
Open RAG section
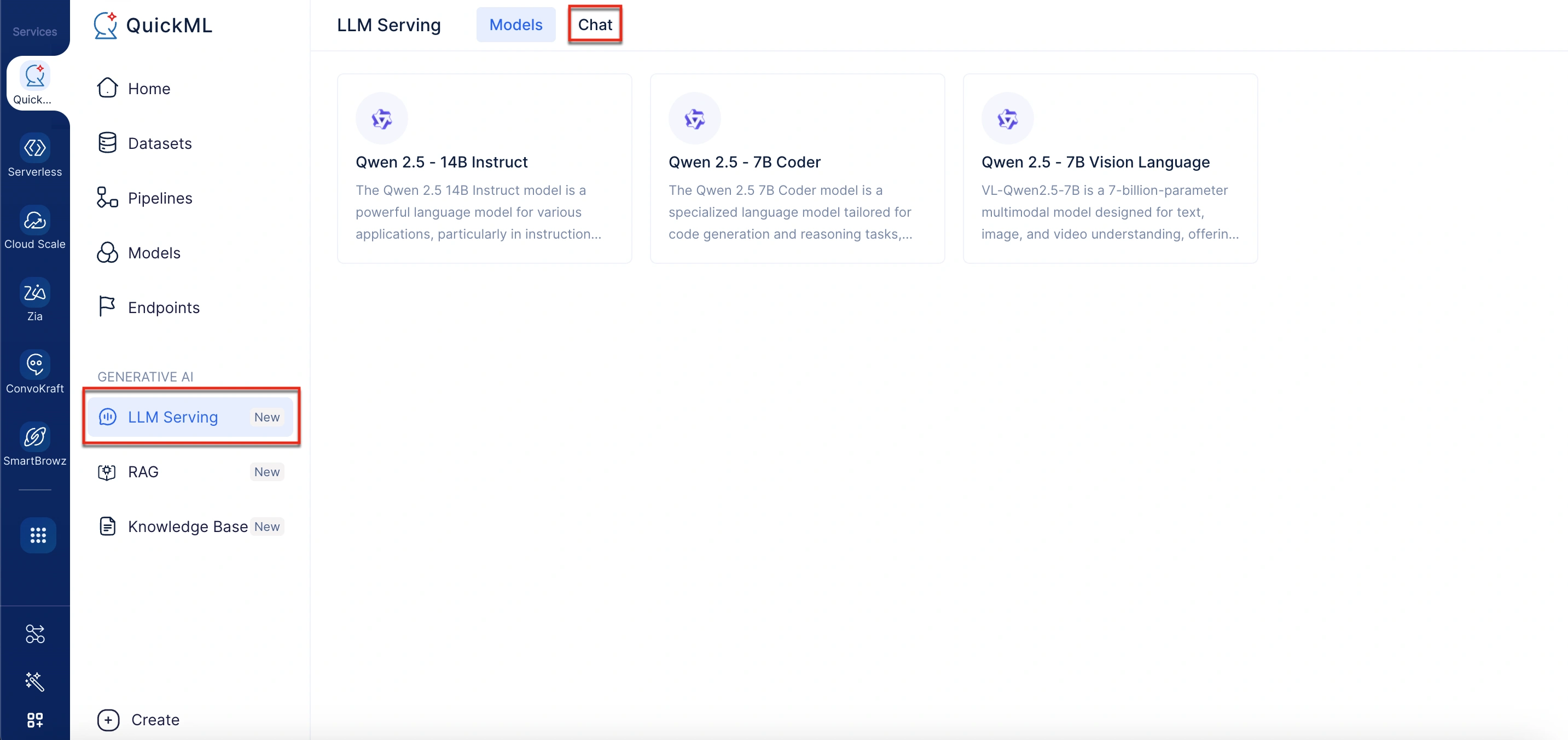pyautogui.click(x=190, y=472)
